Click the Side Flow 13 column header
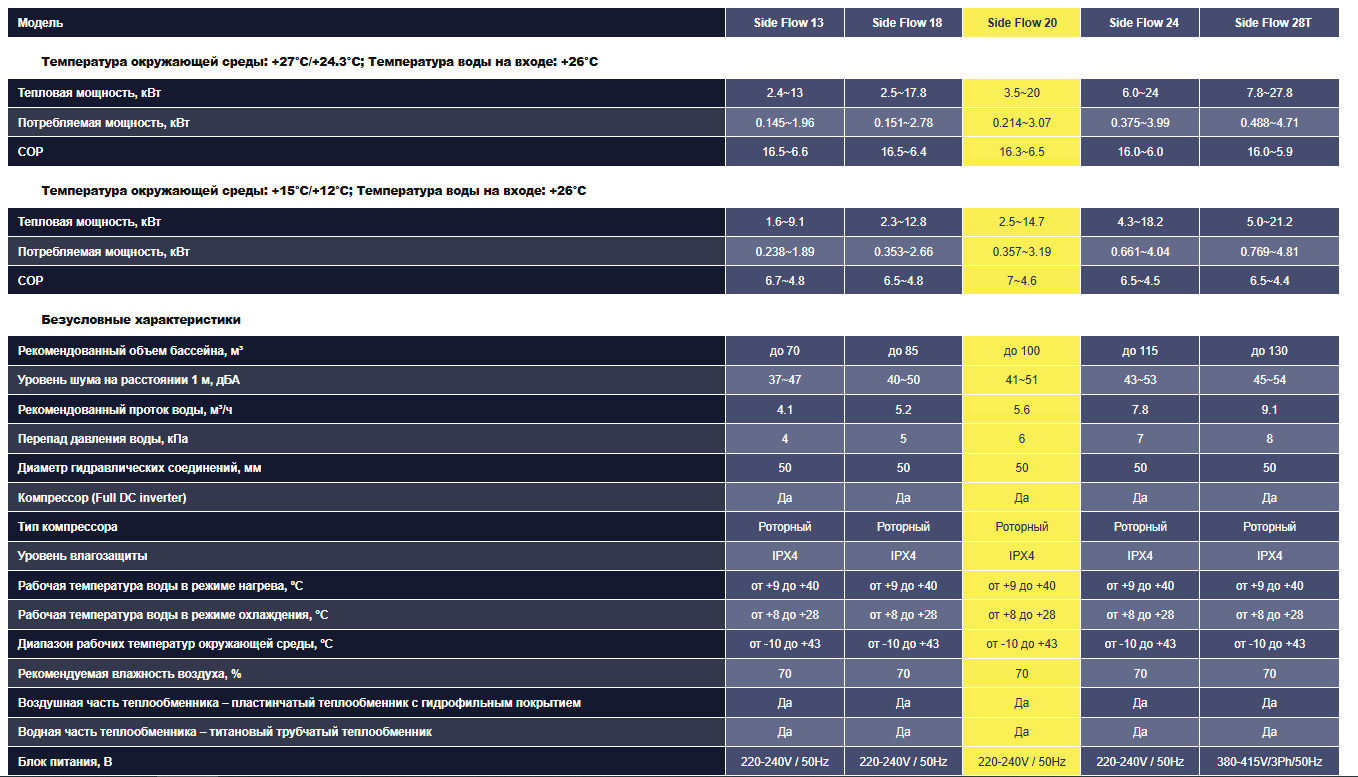1358x777 pixels. (x=784, y=23)
